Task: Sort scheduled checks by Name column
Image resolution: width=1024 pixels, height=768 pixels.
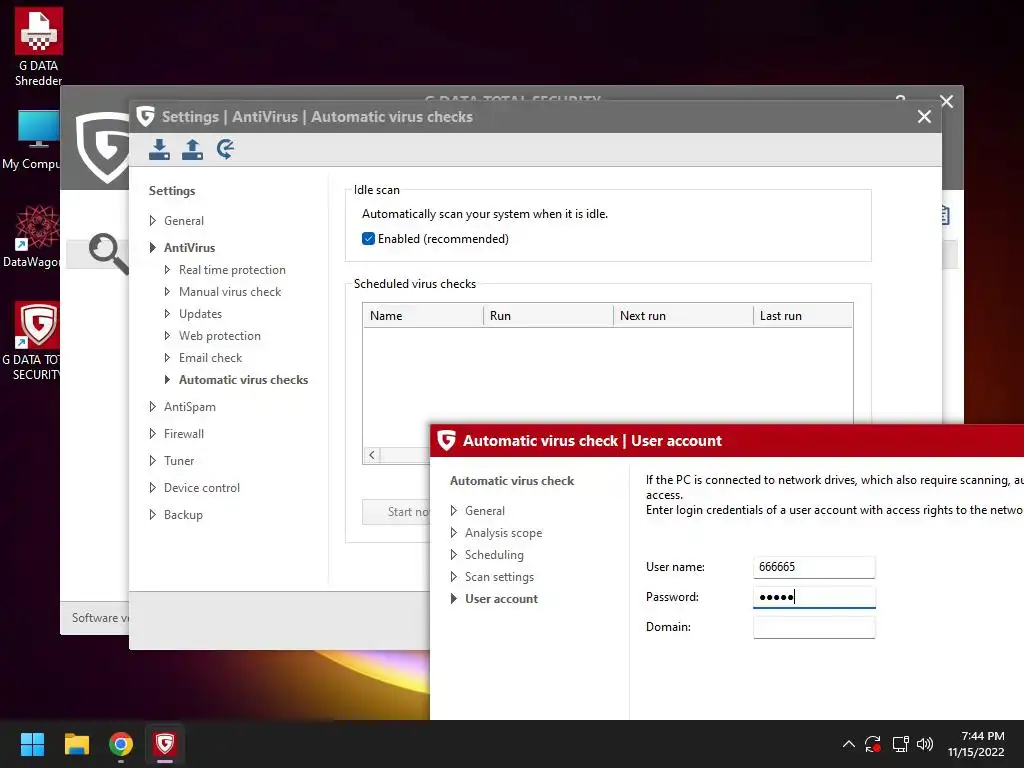Action: [423, 316]
